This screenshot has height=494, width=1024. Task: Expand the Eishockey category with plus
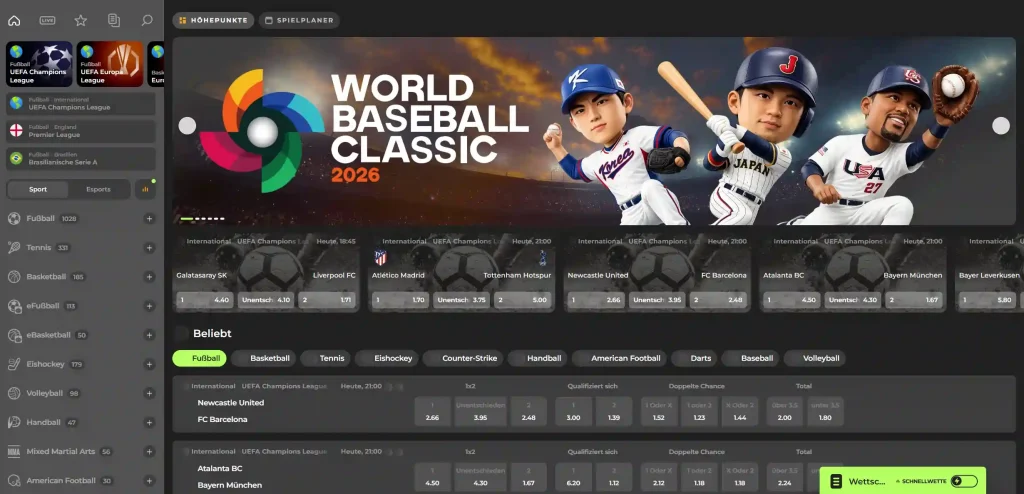tap(149, 364)
